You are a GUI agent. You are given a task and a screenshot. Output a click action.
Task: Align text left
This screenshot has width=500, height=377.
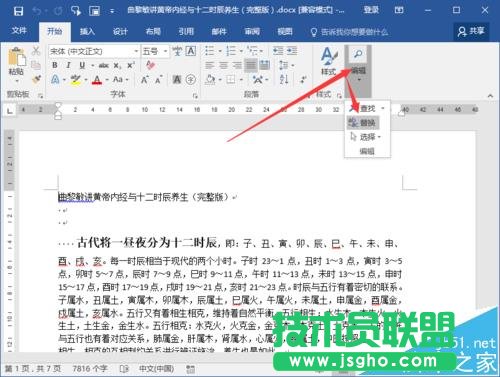(210, 65)
